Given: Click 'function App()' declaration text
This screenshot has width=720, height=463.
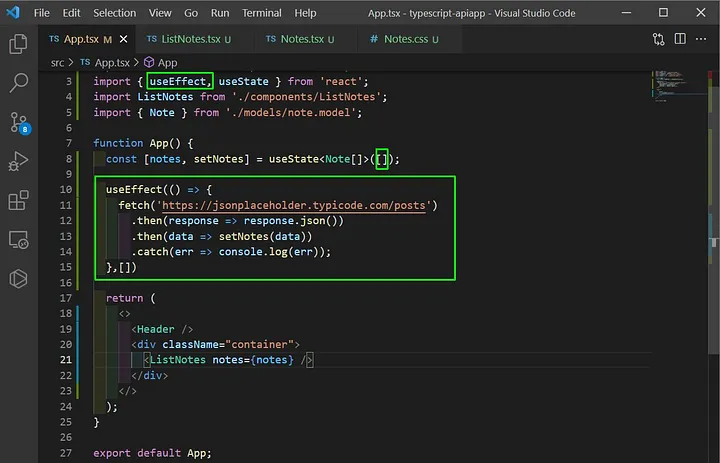Looking at the screenshot, I should click(137, 143).
